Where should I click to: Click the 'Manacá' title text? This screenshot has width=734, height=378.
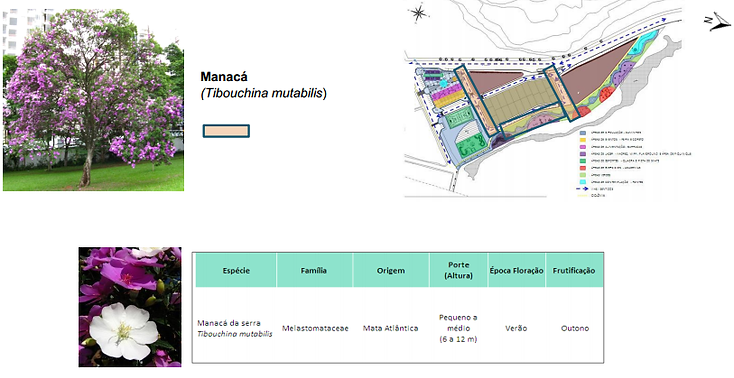tap(224, 77)
